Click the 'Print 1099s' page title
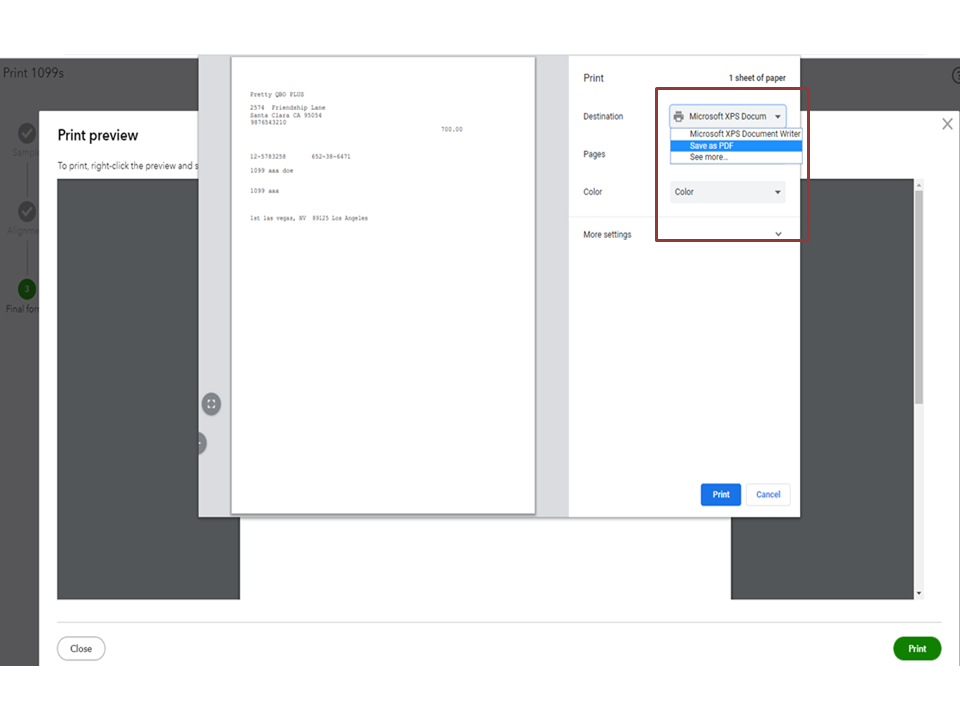 coord(33,73)
